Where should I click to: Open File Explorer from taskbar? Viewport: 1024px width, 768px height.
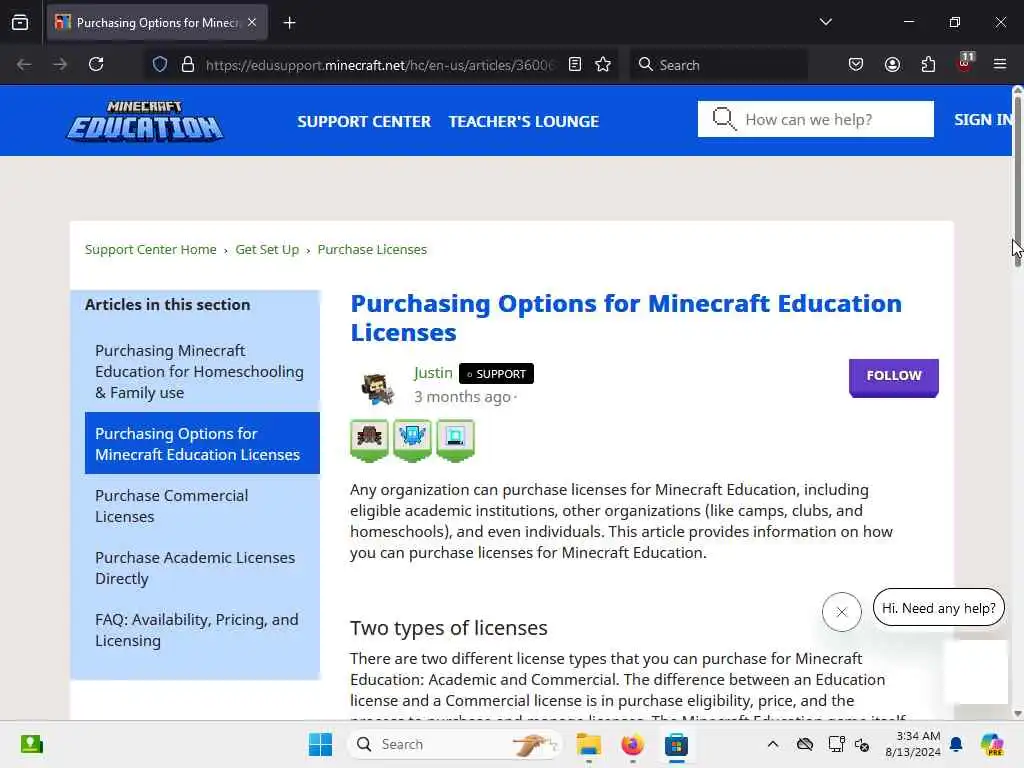pyautogui.click(x=588, y=744)
